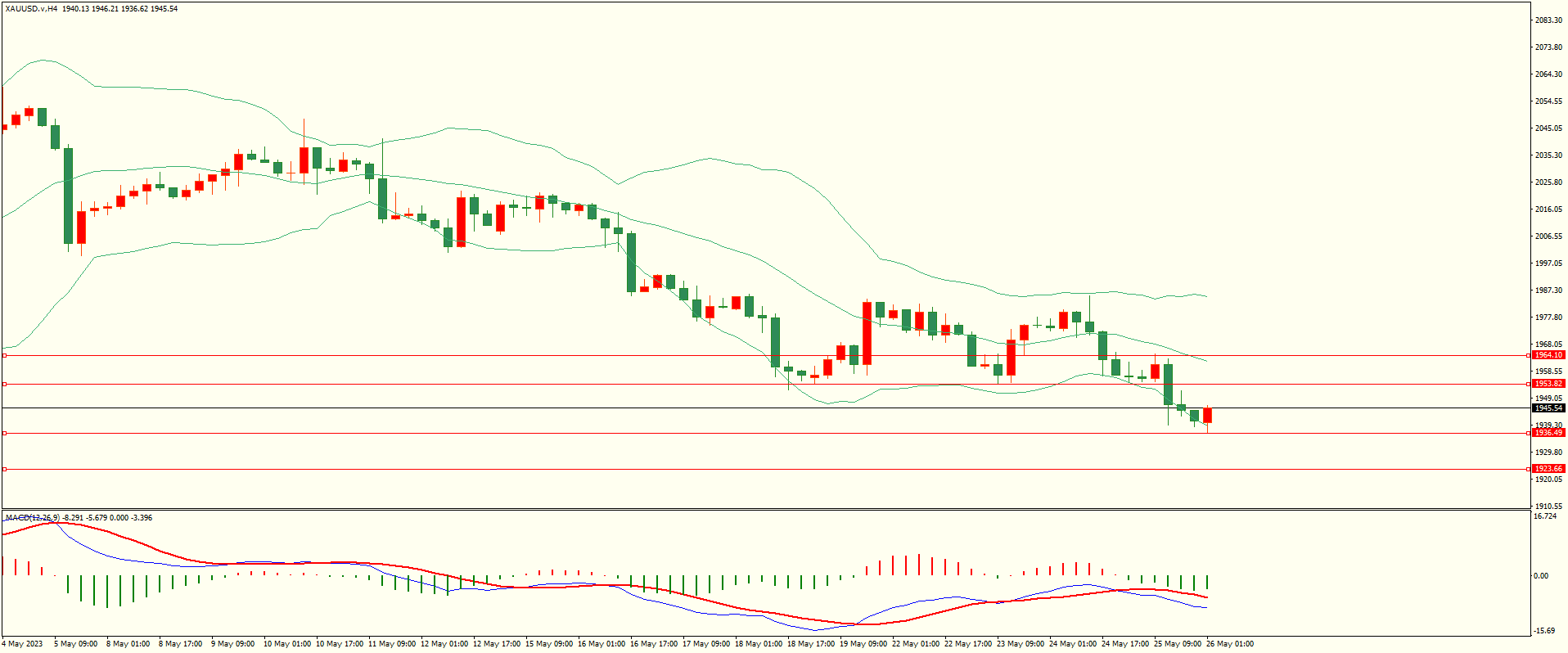Click the 4 May 2023 date label
Image resolution: width=1568 pixels, height=653 pixels.
point(23,644)
